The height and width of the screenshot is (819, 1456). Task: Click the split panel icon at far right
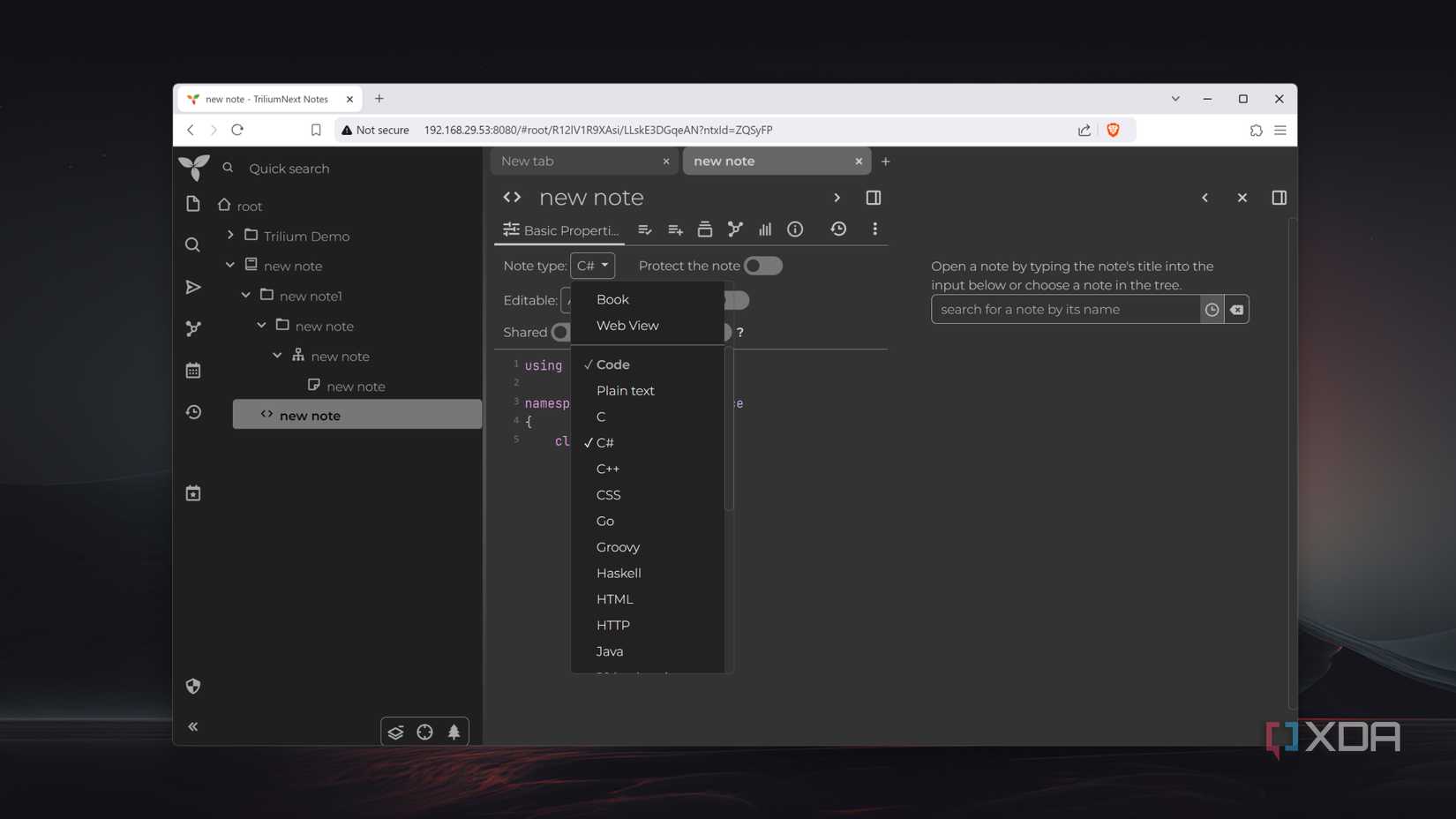pos(1279,198)
